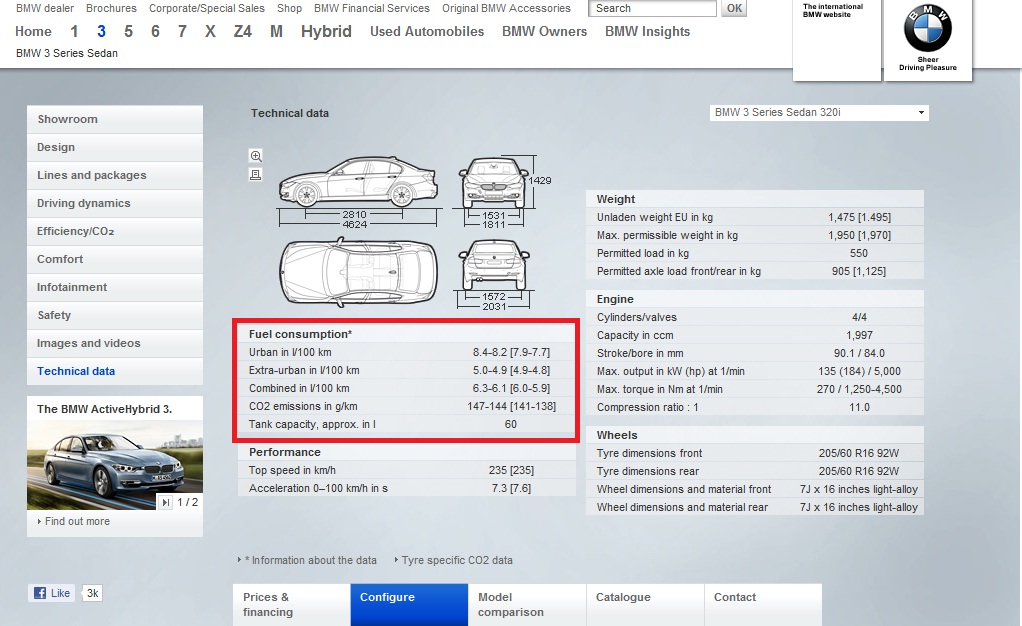Open the Hybrid menu in top navigation

pos(326,31)
